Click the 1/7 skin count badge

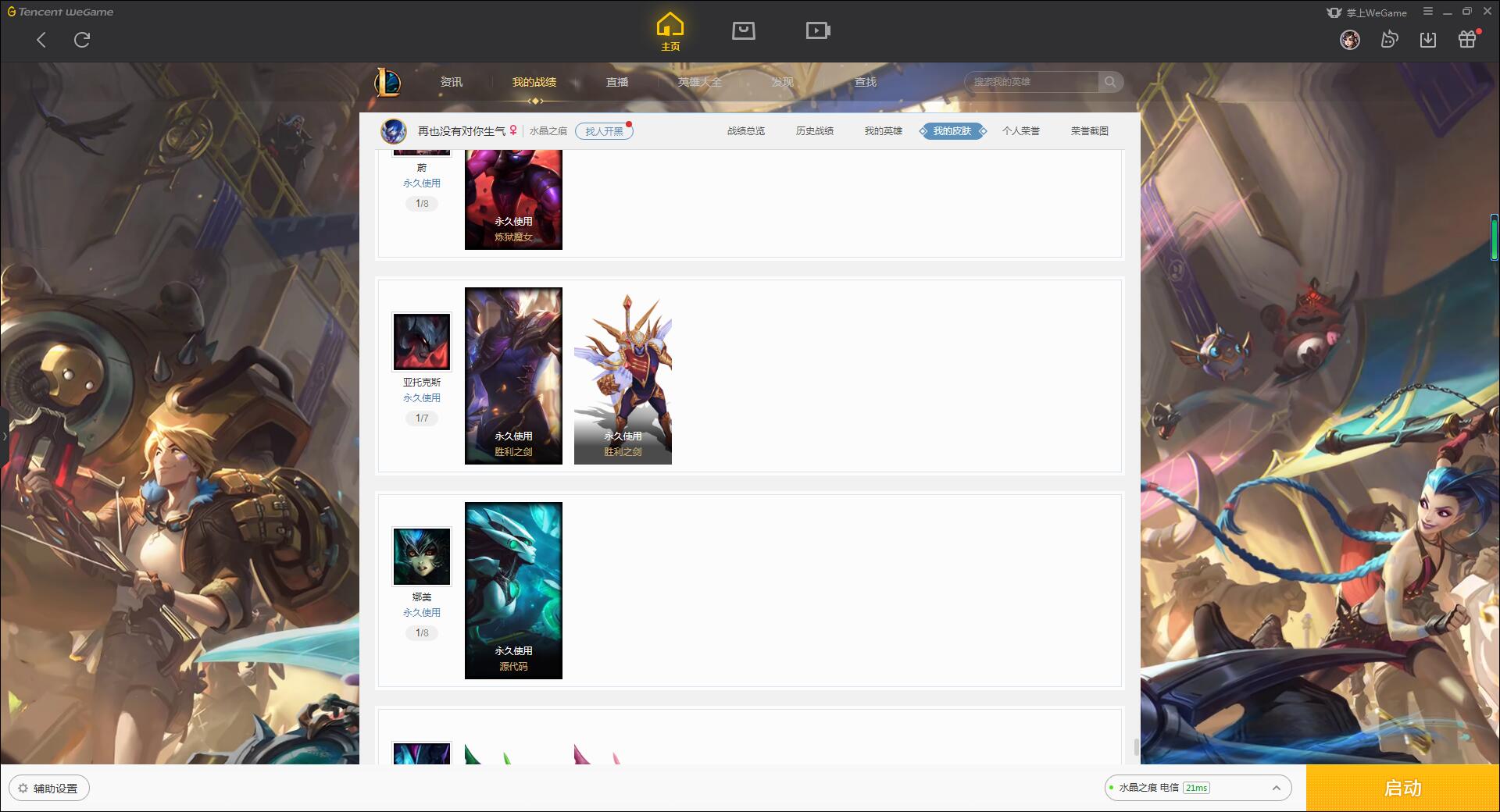pos(422,418)
